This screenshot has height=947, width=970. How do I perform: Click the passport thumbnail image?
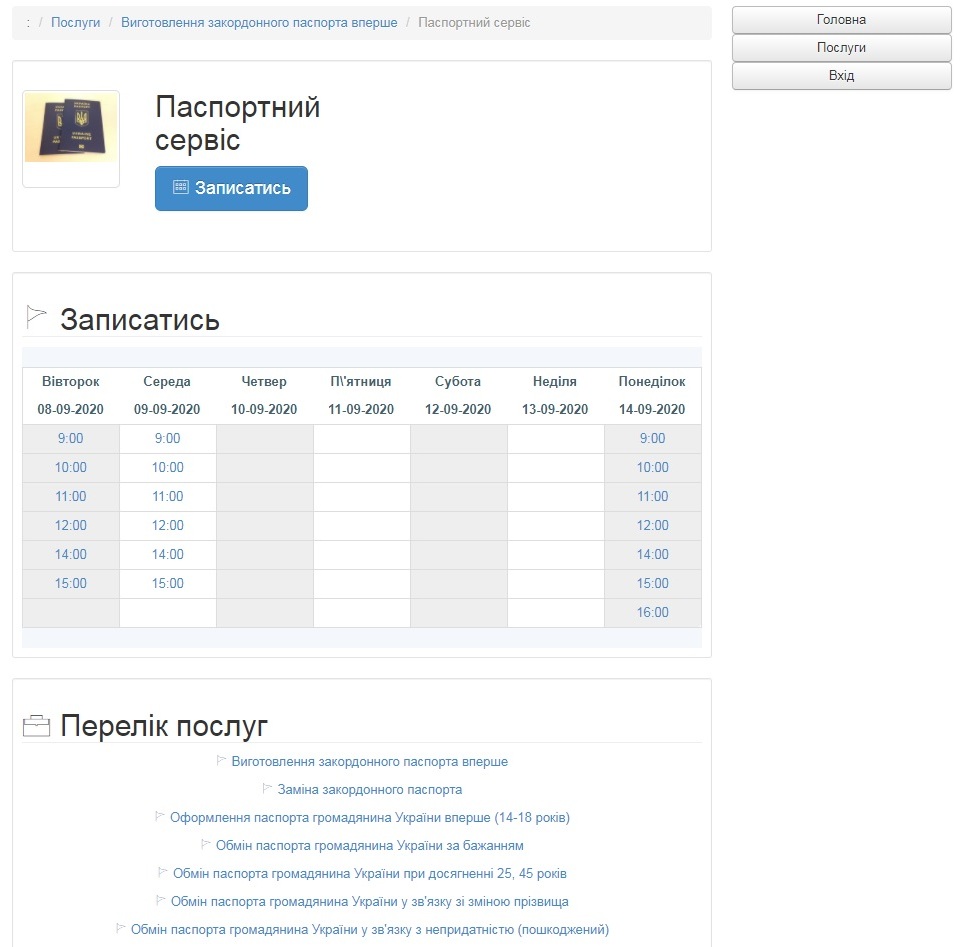tap(71, 129)
